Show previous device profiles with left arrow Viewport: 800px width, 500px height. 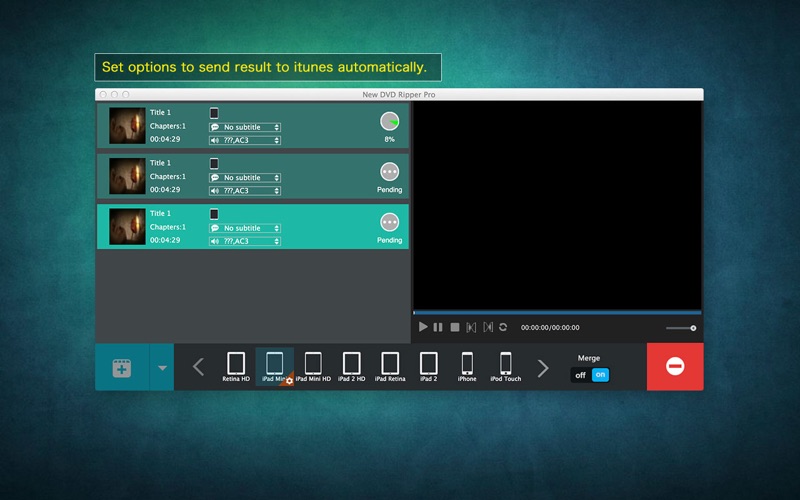tap(198, 367)
